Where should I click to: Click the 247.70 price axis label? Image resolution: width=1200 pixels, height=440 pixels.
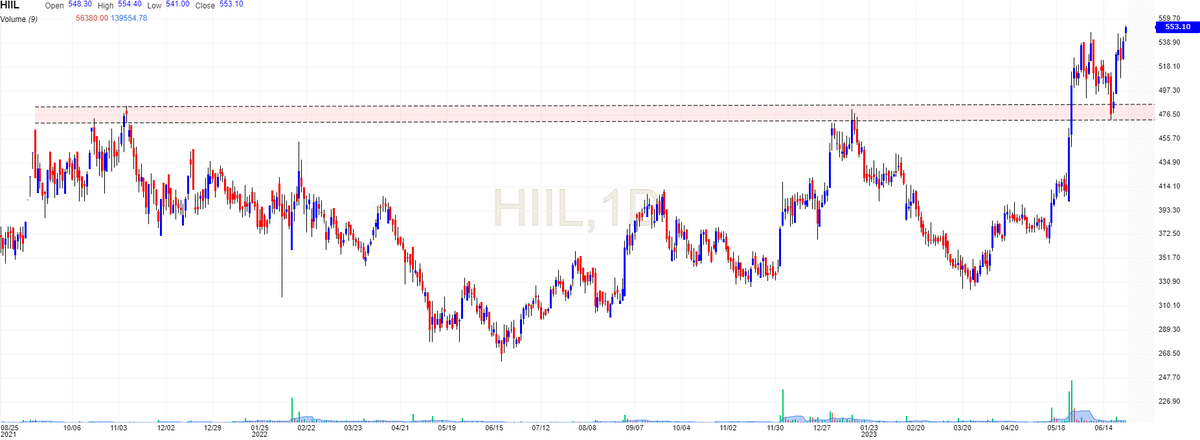(1170, 377)
